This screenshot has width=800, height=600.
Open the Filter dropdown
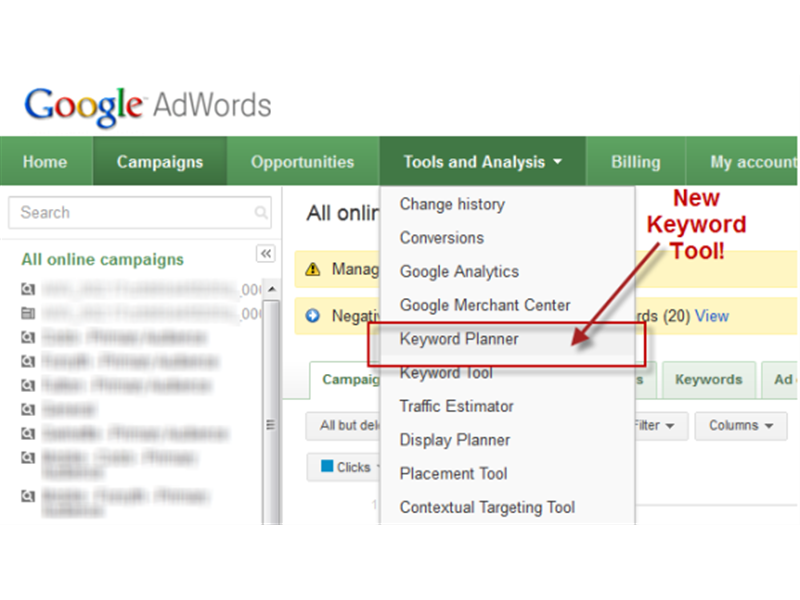[660, 426]
